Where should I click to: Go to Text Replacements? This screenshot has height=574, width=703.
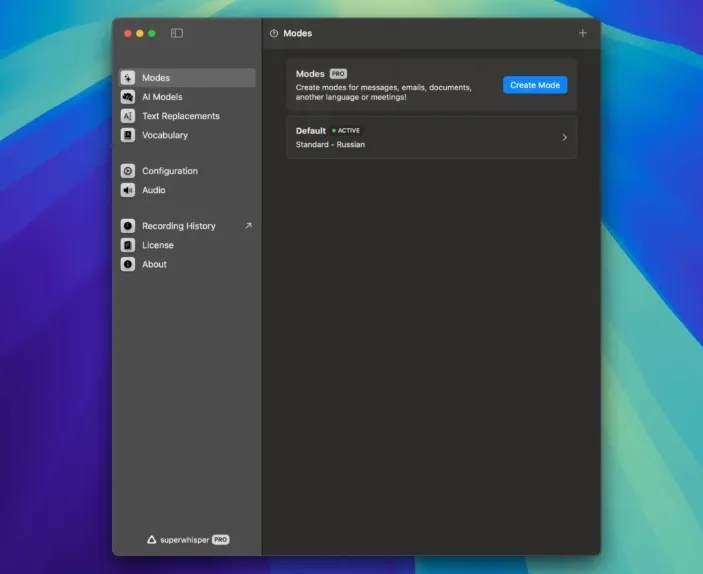[x=181, y=116]
